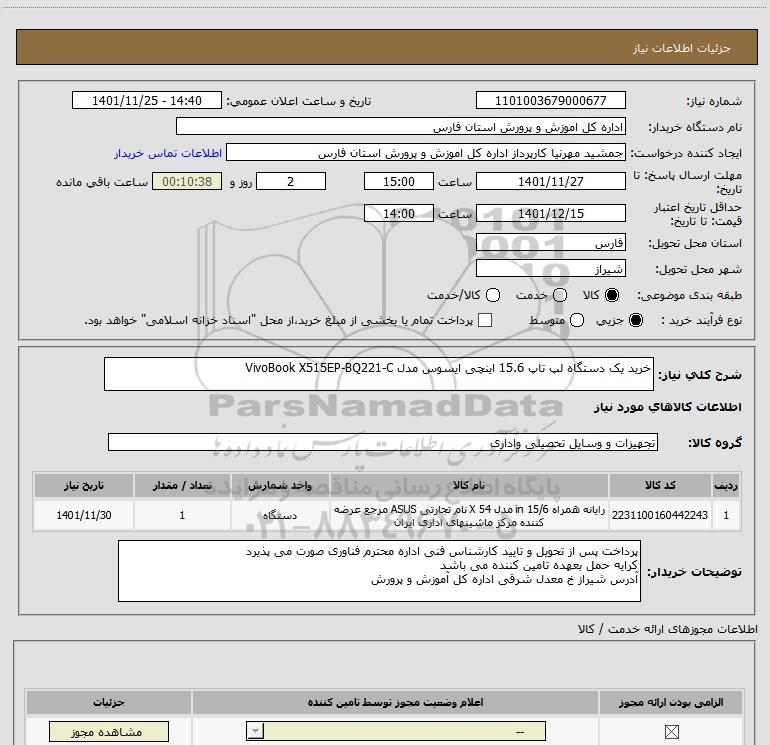
Task: Click the need date cell 1401/11/30
Action: pyautogui.click(x=84, y=515)
